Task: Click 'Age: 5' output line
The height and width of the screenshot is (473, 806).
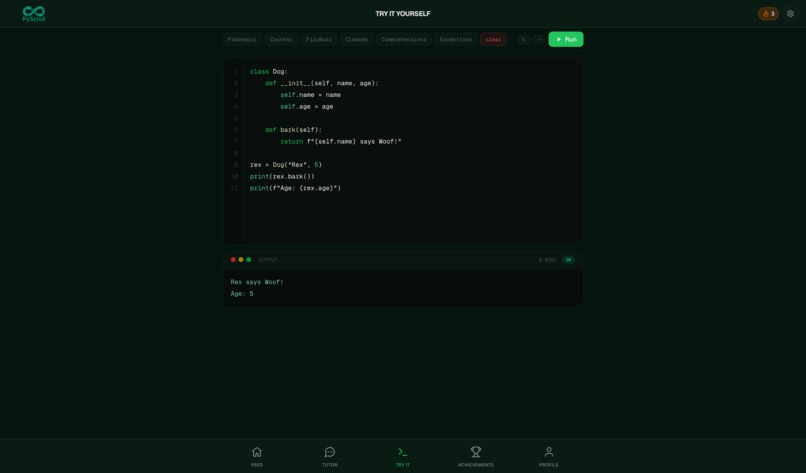Action: tap(242, 294)
